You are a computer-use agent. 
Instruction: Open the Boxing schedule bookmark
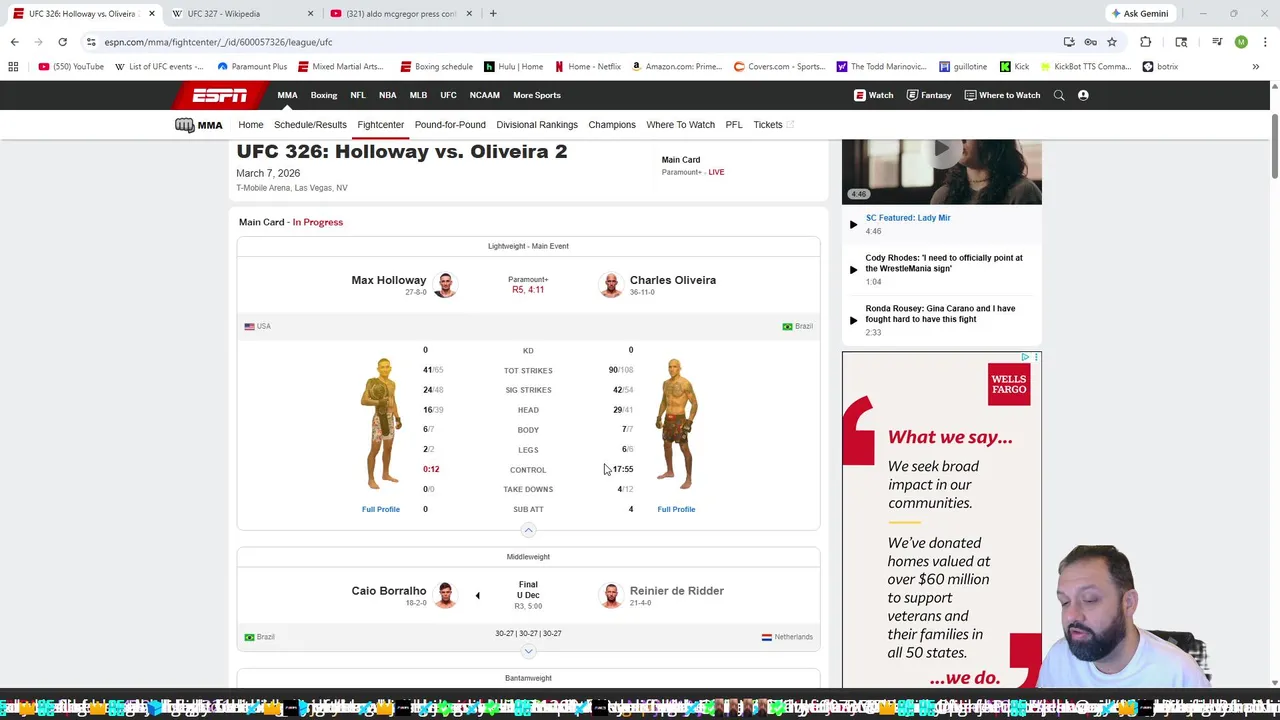436,67
